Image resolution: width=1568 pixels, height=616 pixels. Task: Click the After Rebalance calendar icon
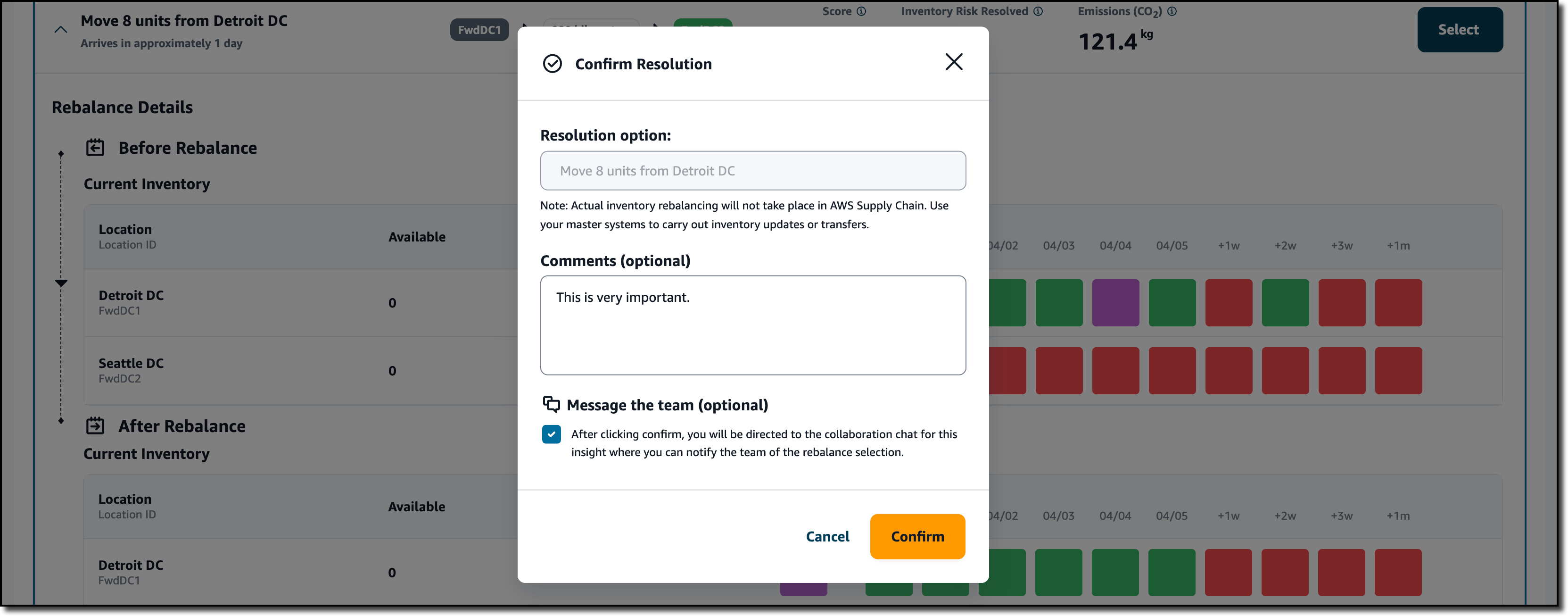(x=95, y=425)
